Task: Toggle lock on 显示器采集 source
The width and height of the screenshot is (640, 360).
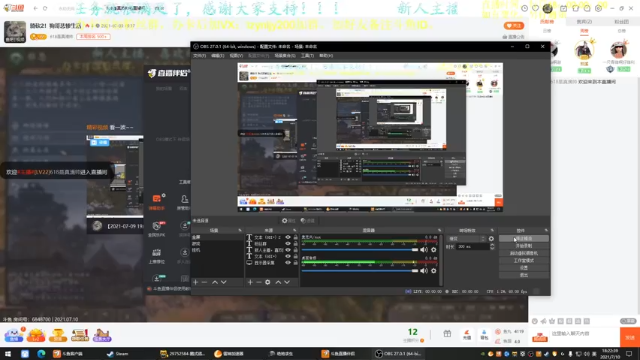Action: coord(296,262)
